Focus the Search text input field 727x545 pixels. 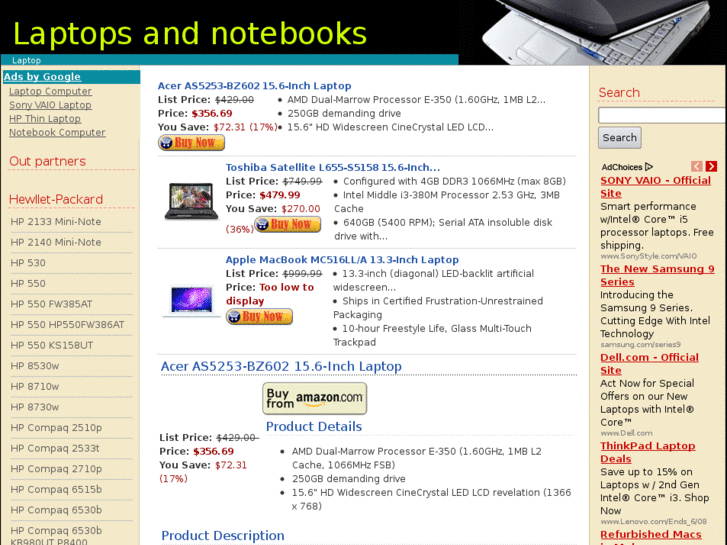pyautogui.click(x=662, y=115)
